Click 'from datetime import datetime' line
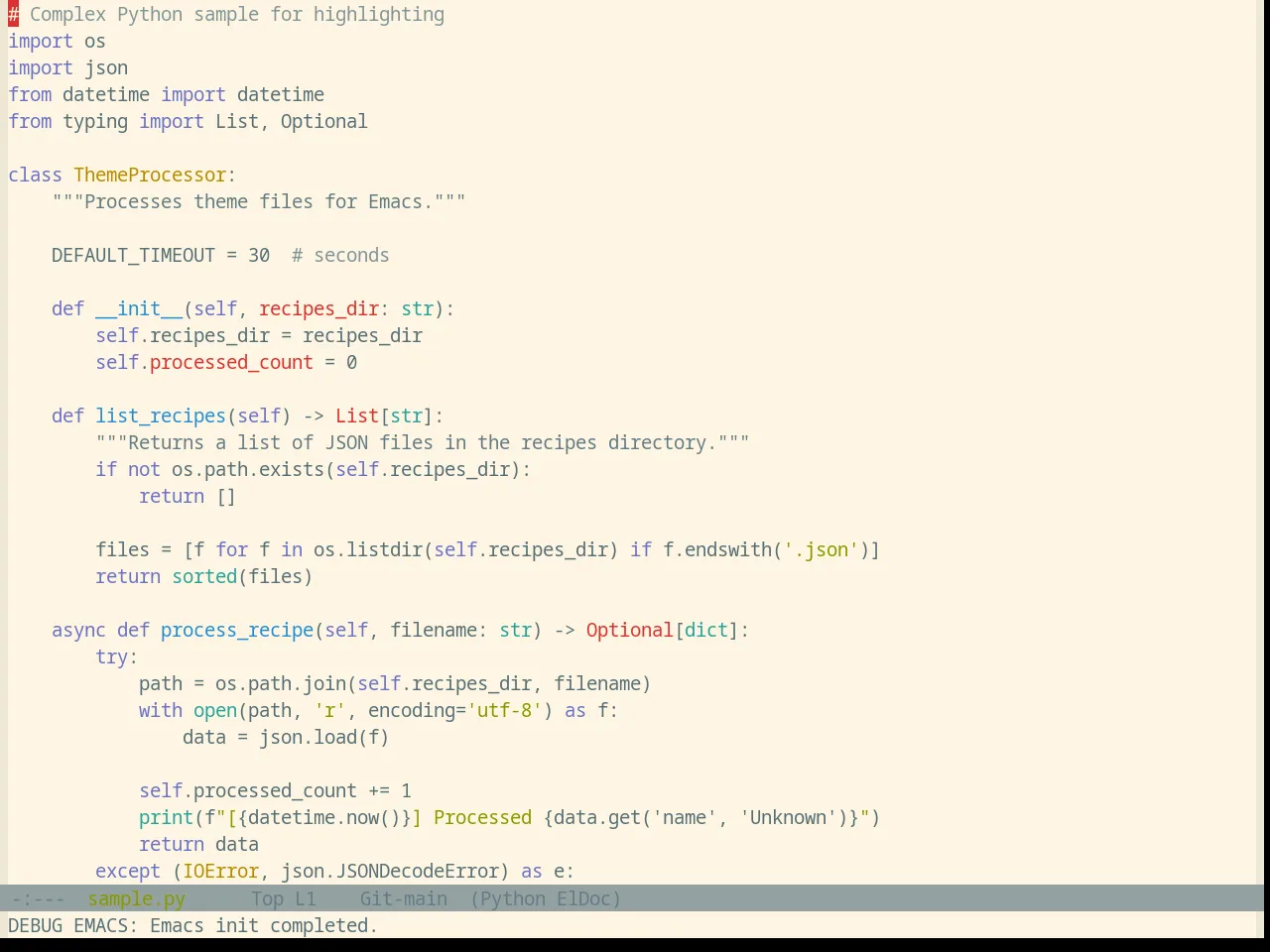Screen dimensions: 1270x952 (x=166, y=94)
